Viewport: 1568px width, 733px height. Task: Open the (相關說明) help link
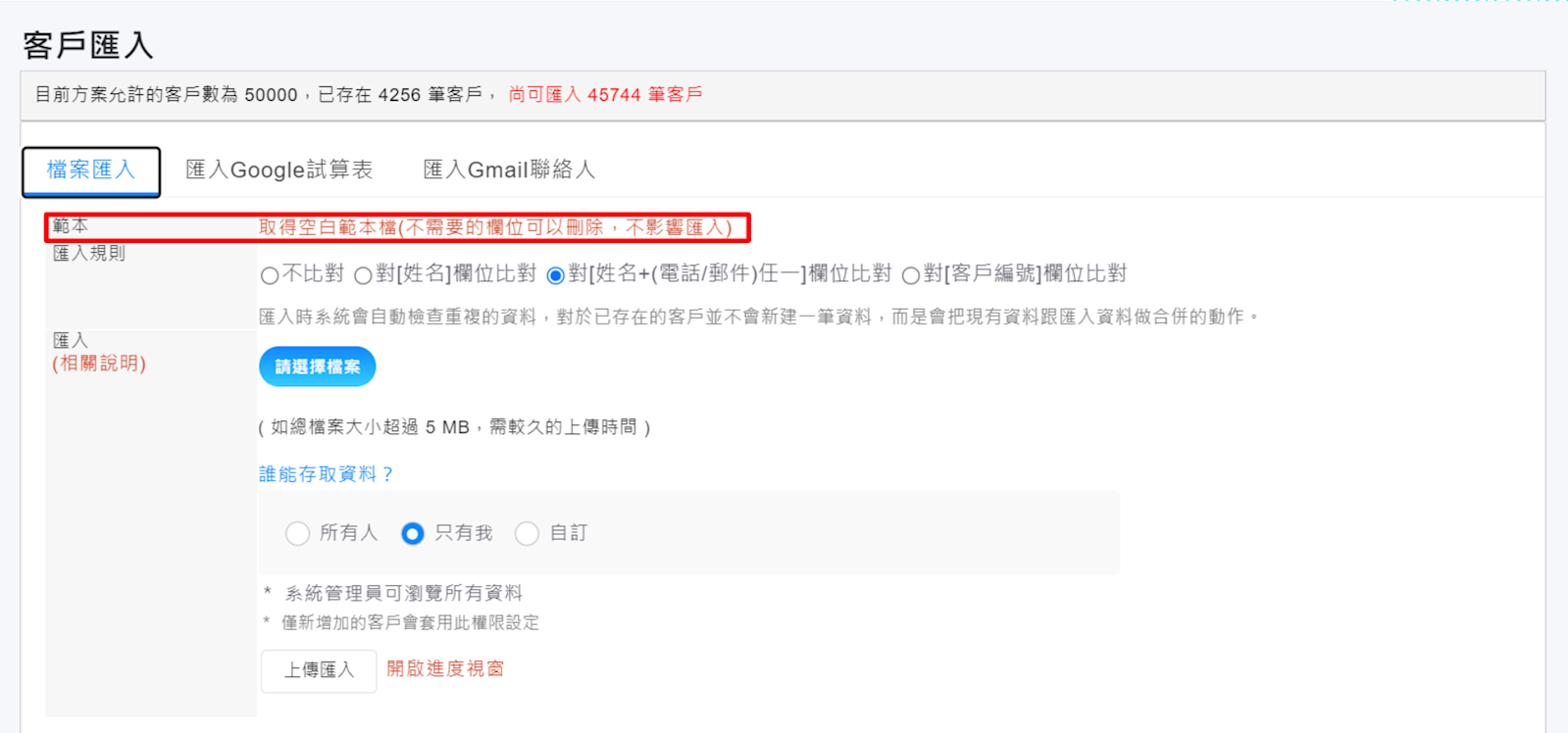pos(99,364)
